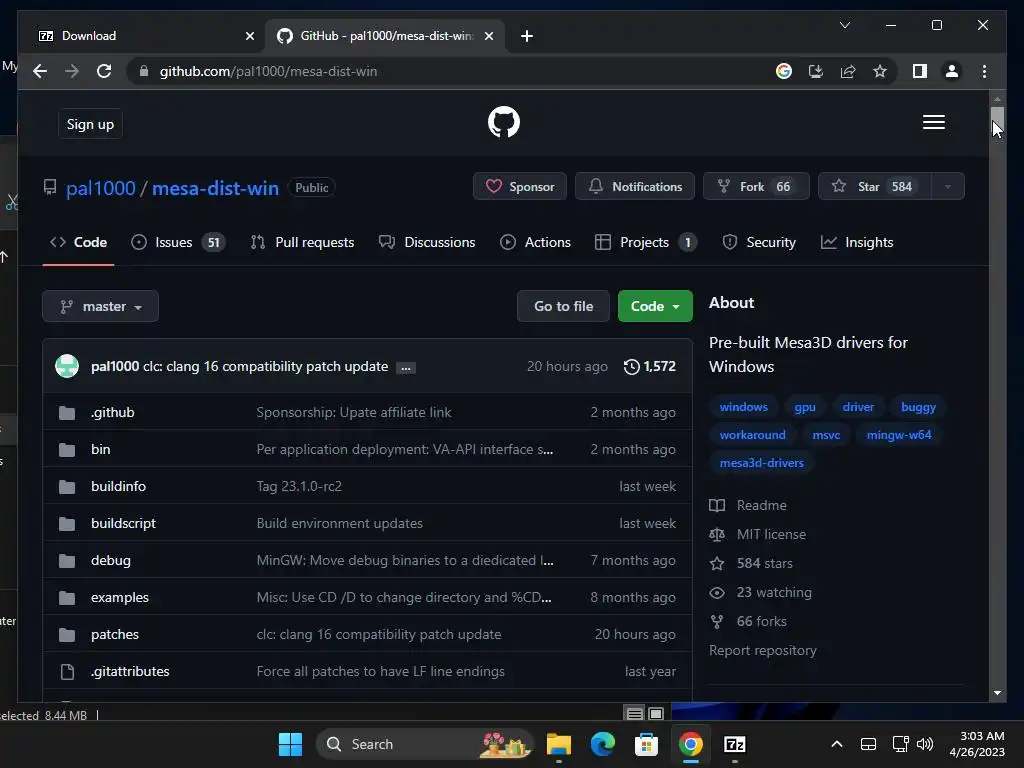
Task: Expand commit message ellipsis
Action: (406, 368)
